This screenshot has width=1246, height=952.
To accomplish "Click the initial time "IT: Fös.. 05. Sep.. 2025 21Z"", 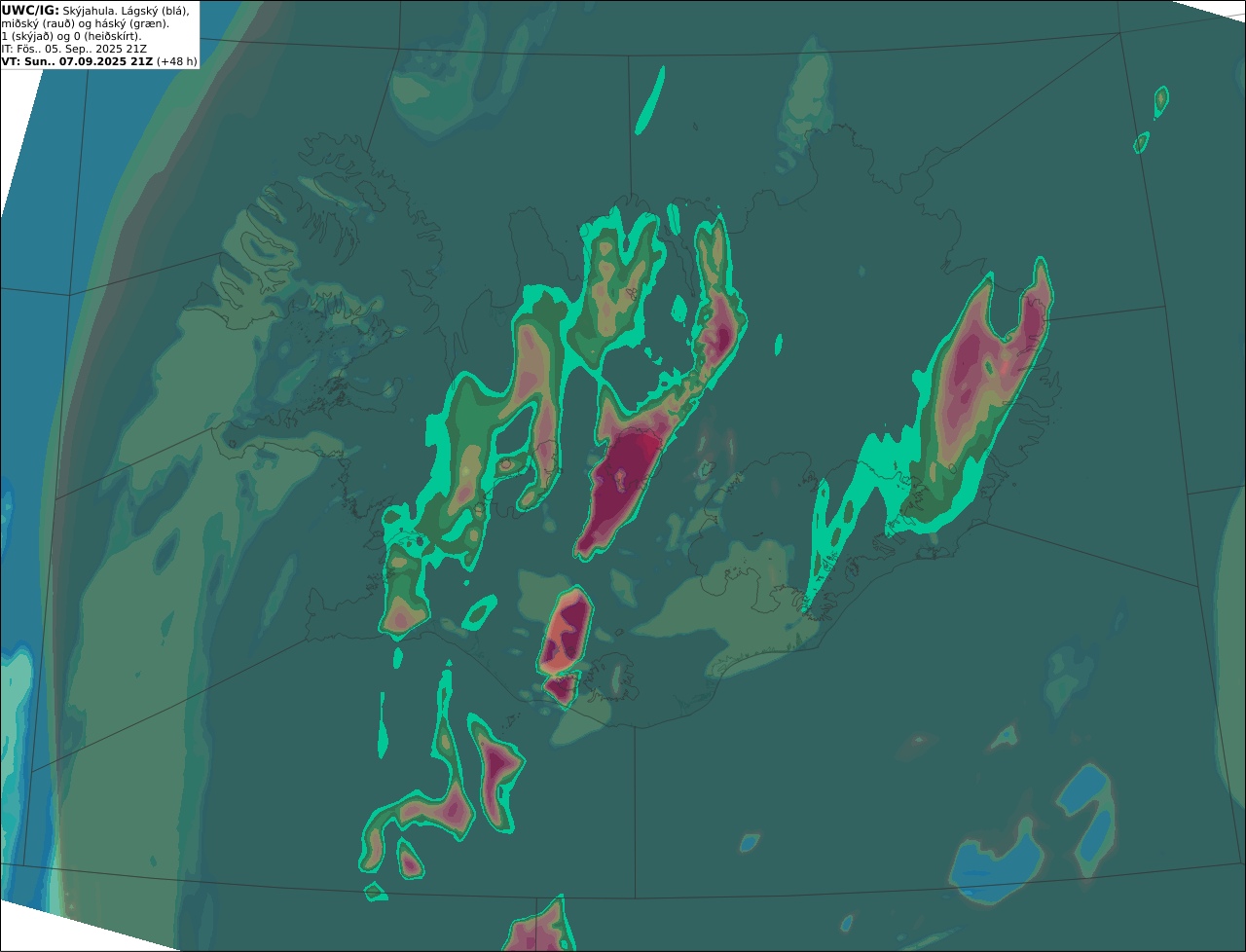I will pos(74,49).
